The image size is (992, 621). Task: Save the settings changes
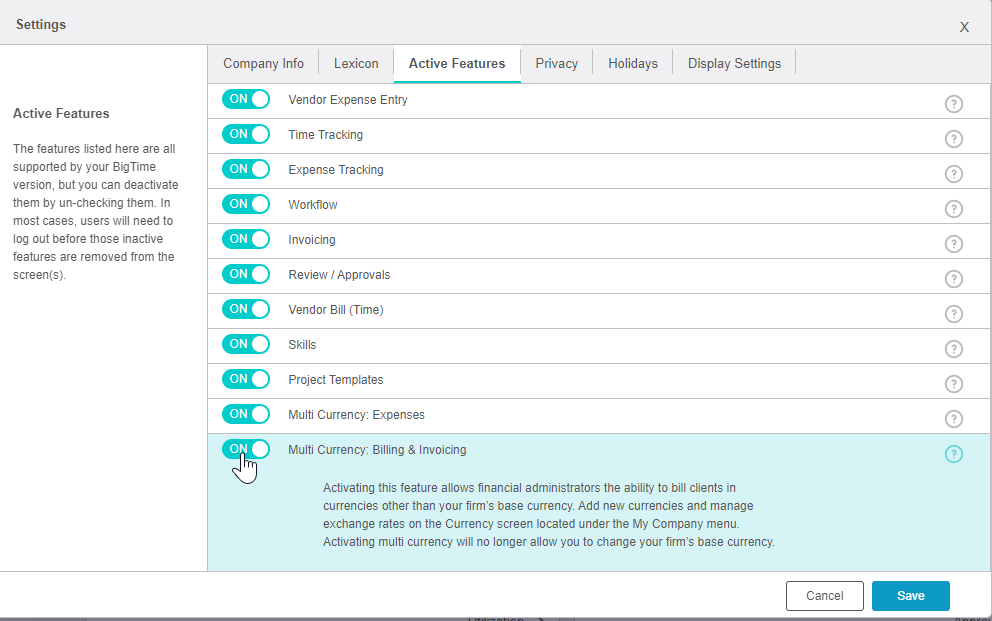pos(910,595)
